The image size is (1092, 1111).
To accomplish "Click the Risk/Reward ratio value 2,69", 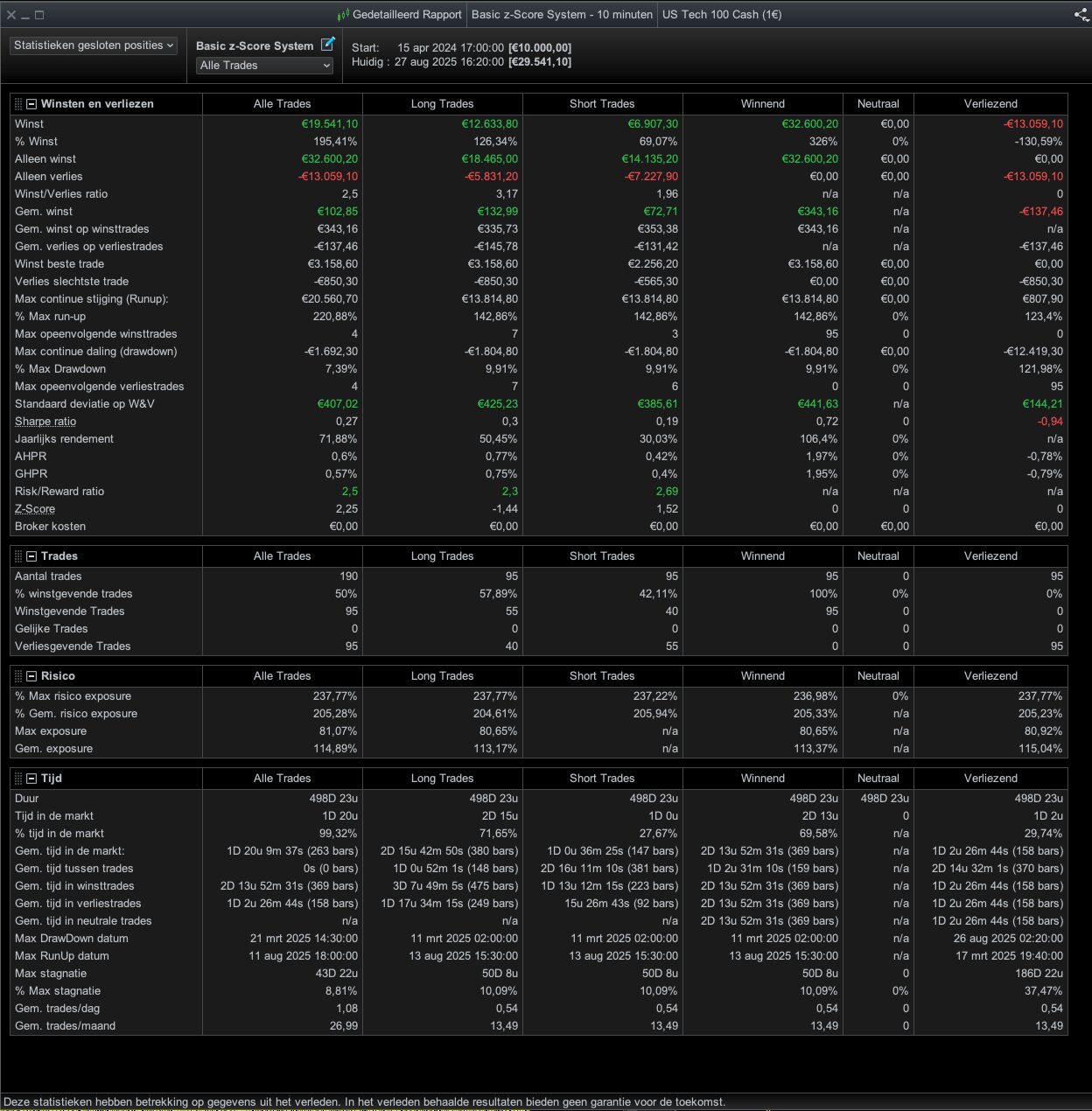I will pyautogui.click(x=667, y=492).
